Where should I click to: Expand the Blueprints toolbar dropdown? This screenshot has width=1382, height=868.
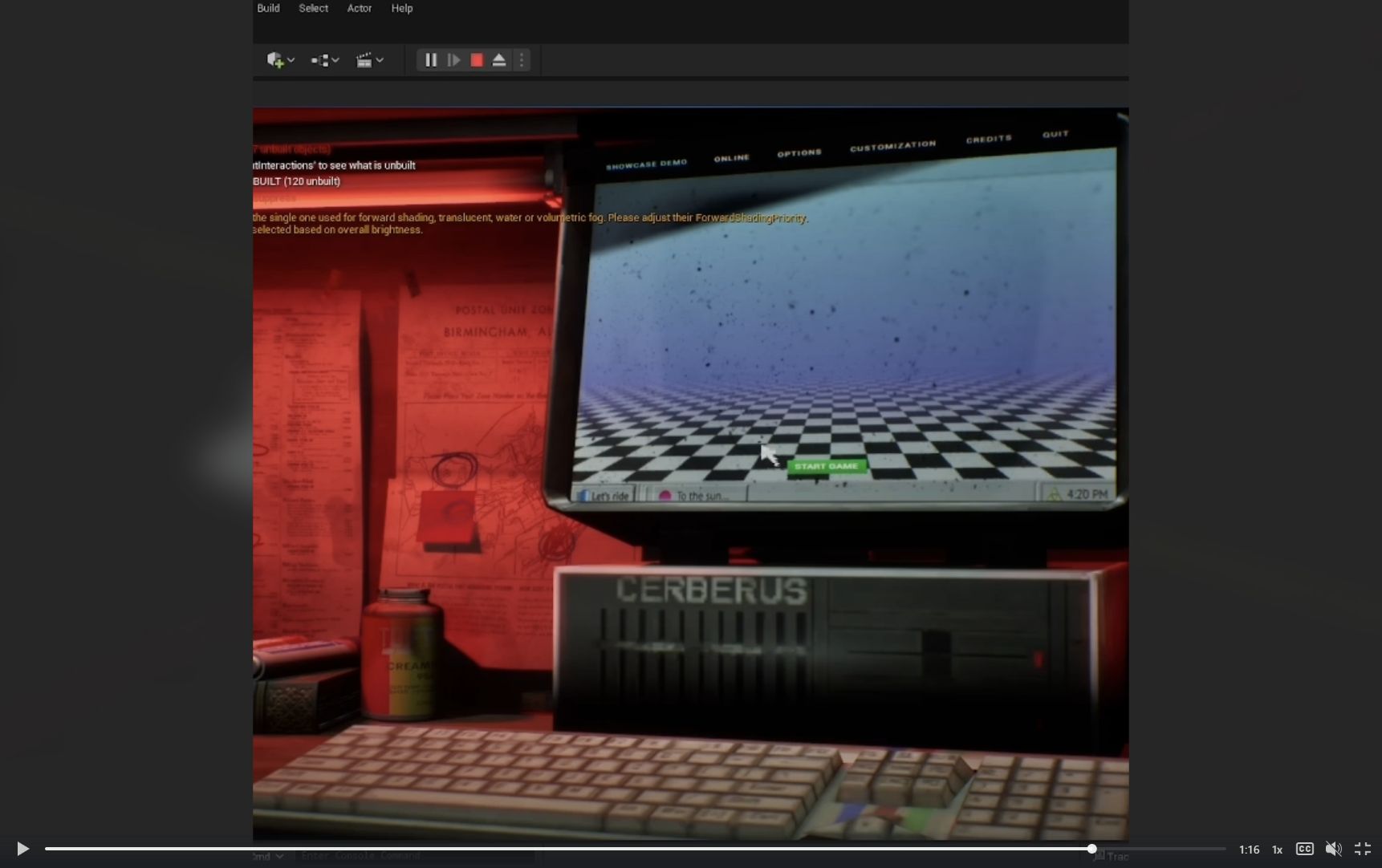click(325, 60)
